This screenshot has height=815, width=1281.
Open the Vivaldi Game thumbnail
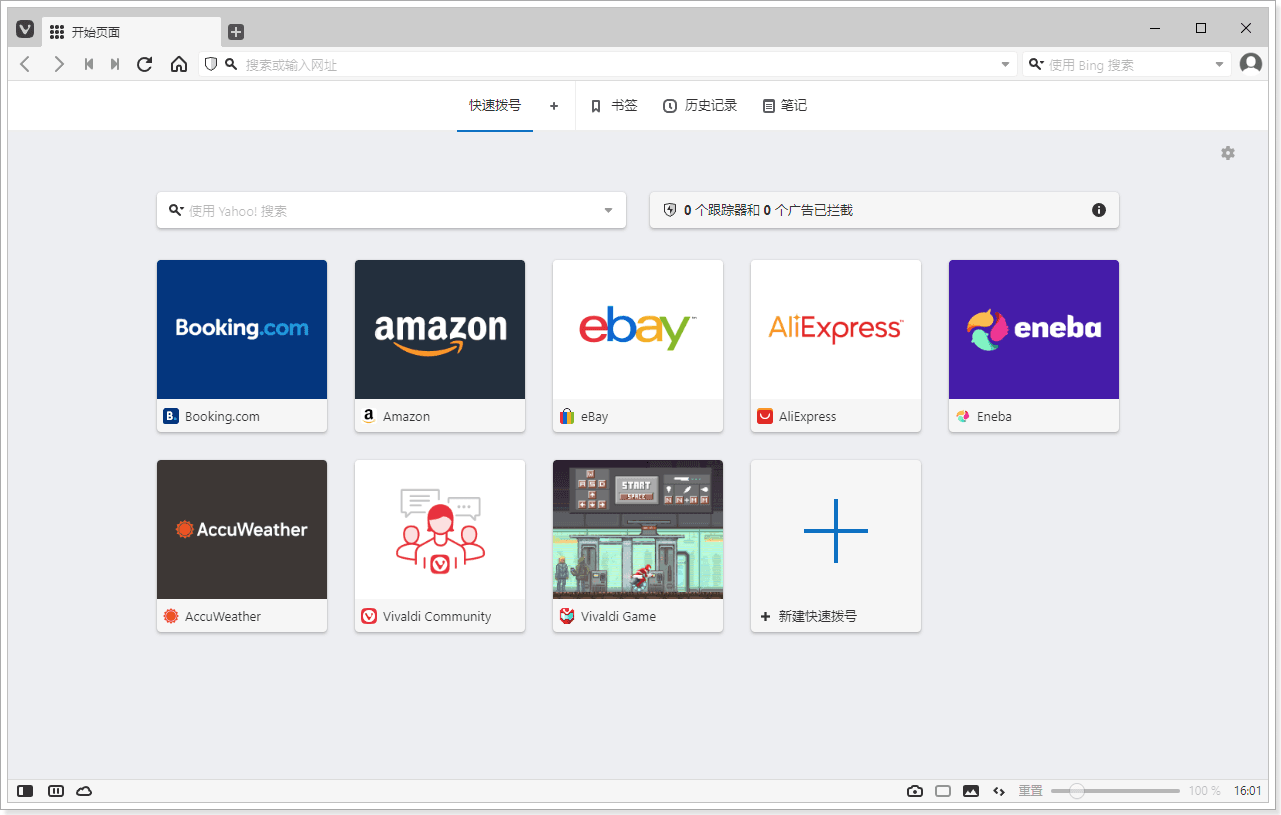pos(638,529)
